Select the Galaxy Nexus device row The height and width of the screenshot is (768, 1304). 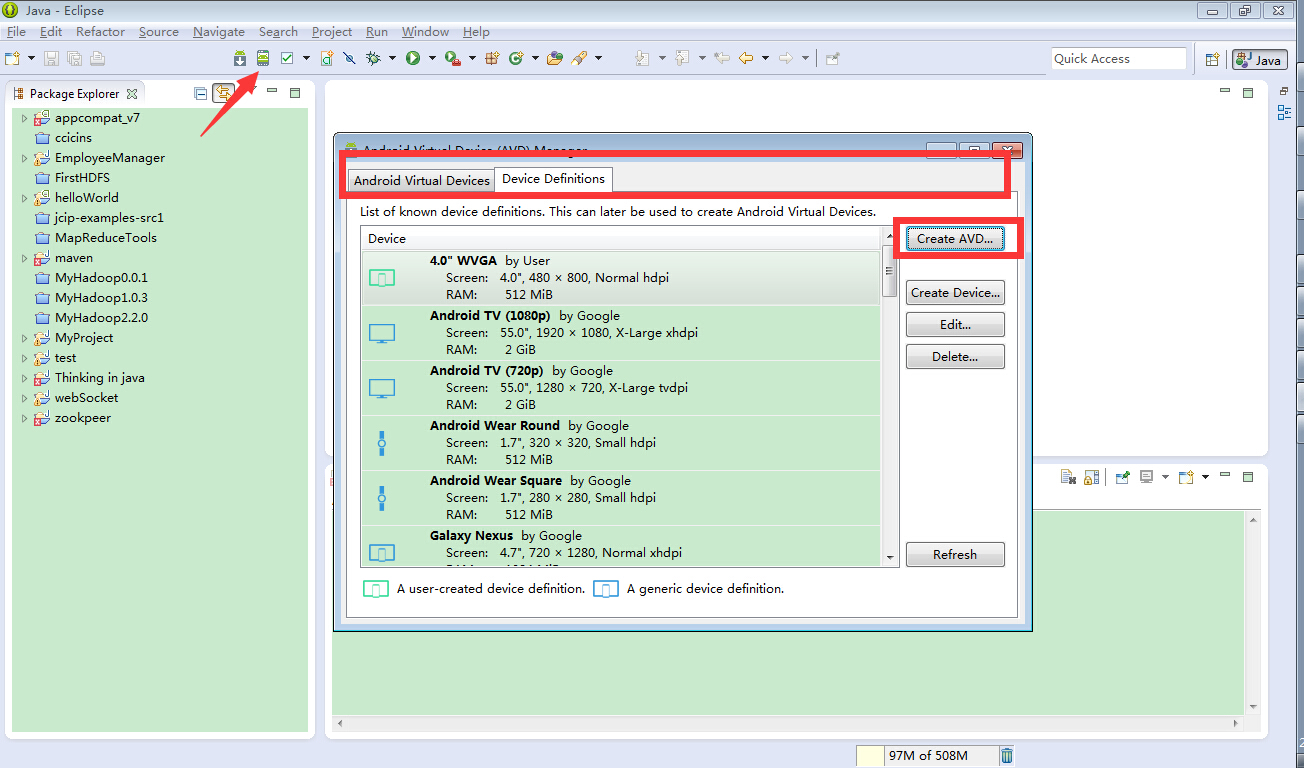point(621,546)
